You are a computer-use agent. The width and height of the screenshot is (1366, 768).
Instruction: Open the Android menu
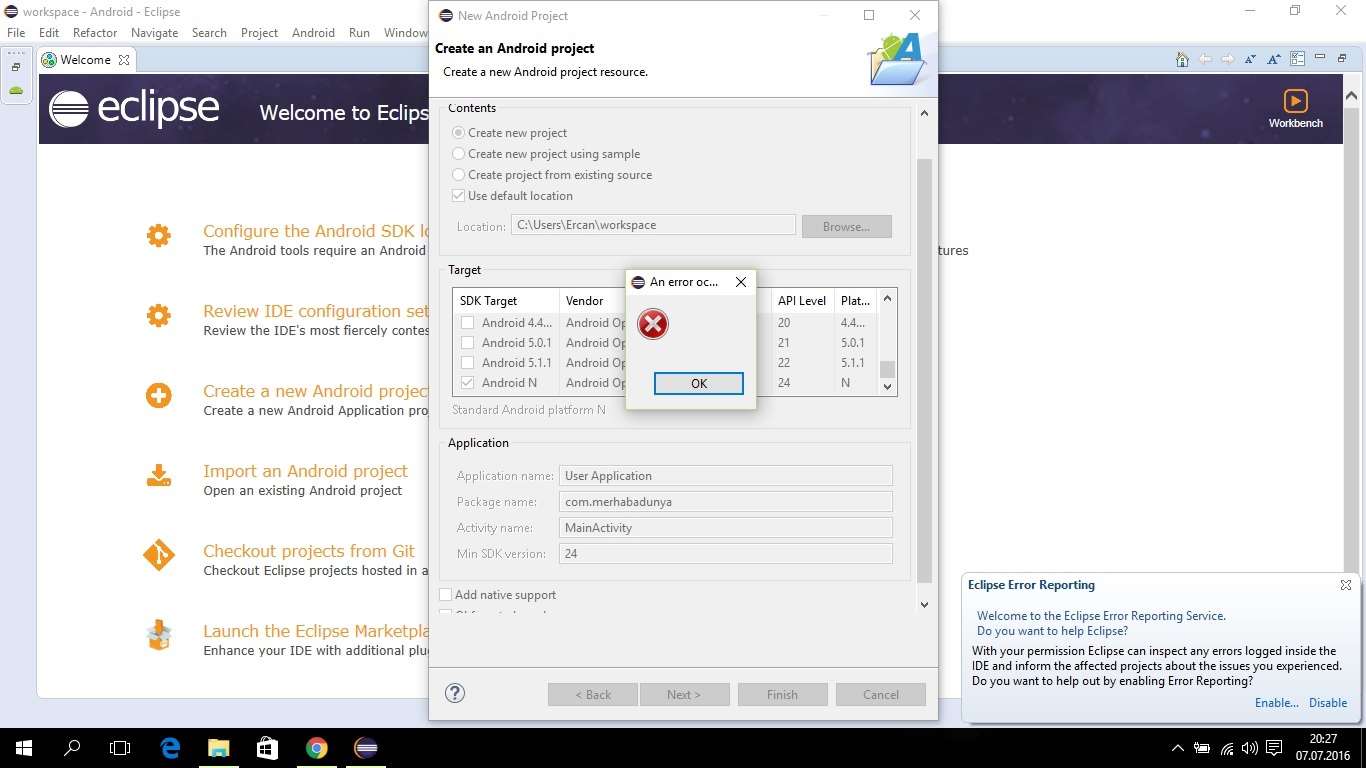(x=313, y=33)
